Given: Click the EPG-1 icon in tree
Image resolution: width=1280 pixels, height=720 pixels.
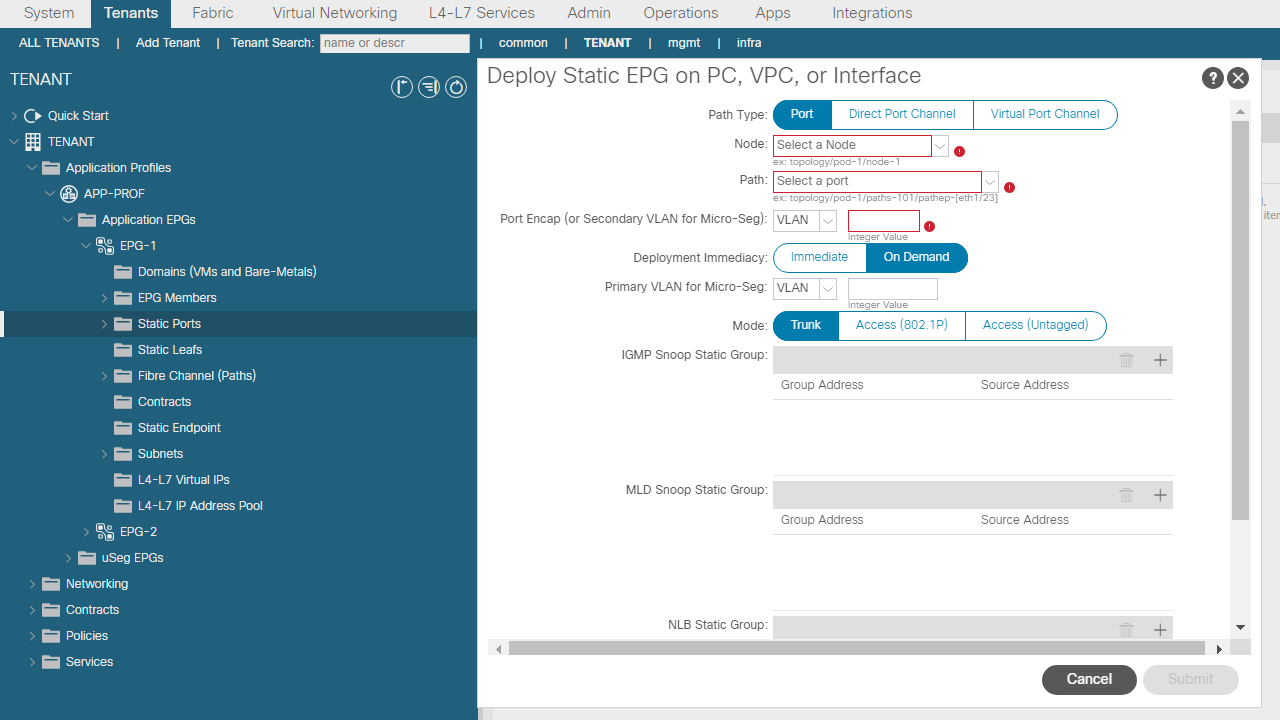Looking at the screenshot, I should pyautogui.click(x=105, y=246).
